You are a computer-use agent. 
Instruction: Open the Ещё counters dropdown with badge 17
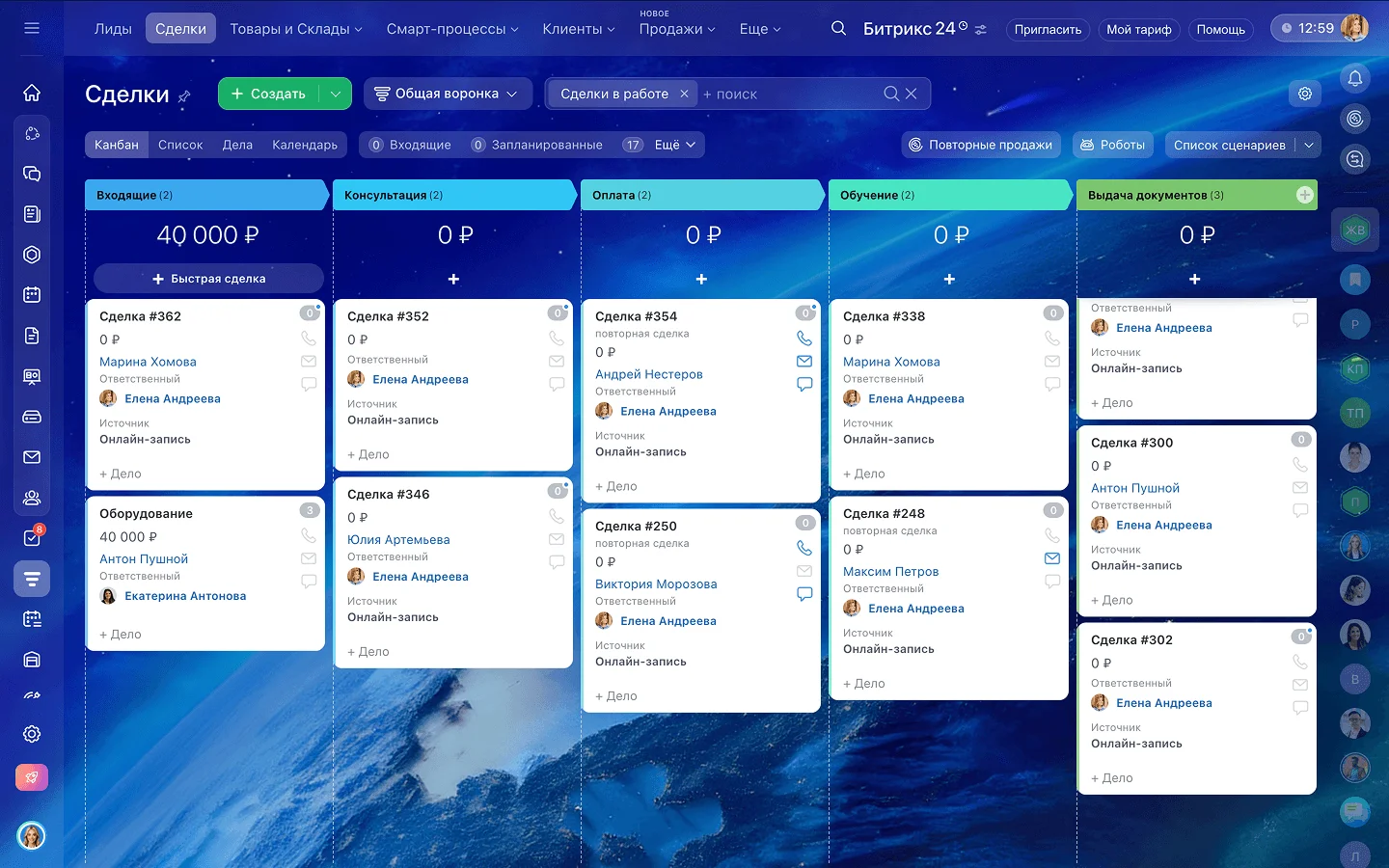coord(659,145)
